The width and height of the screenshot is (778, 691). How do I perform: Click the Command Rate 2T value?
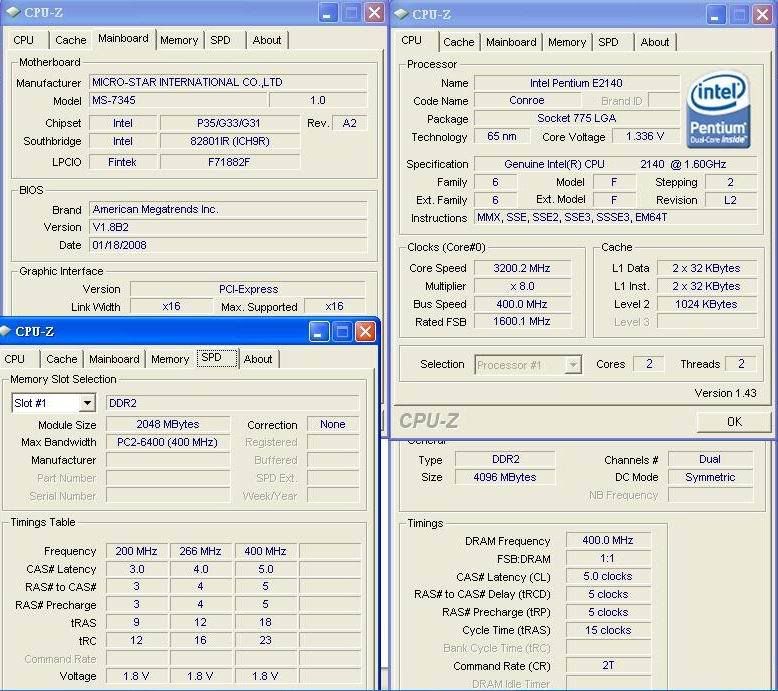608,666
